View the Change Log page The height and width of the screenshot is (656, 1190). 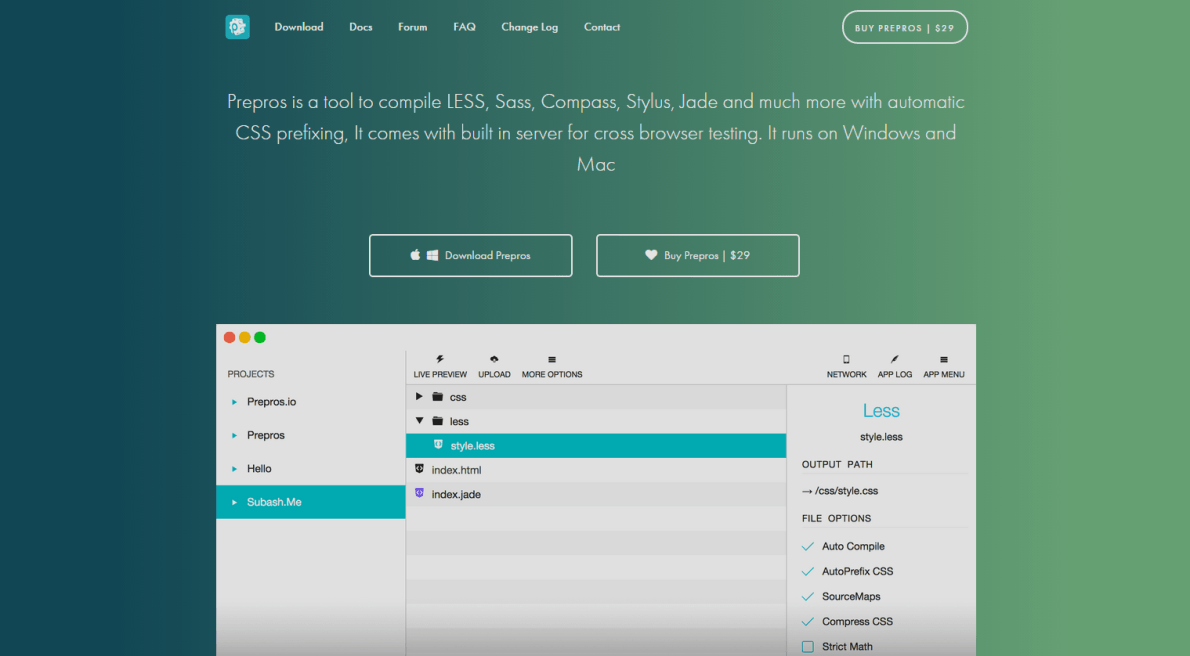pos(530,27)
